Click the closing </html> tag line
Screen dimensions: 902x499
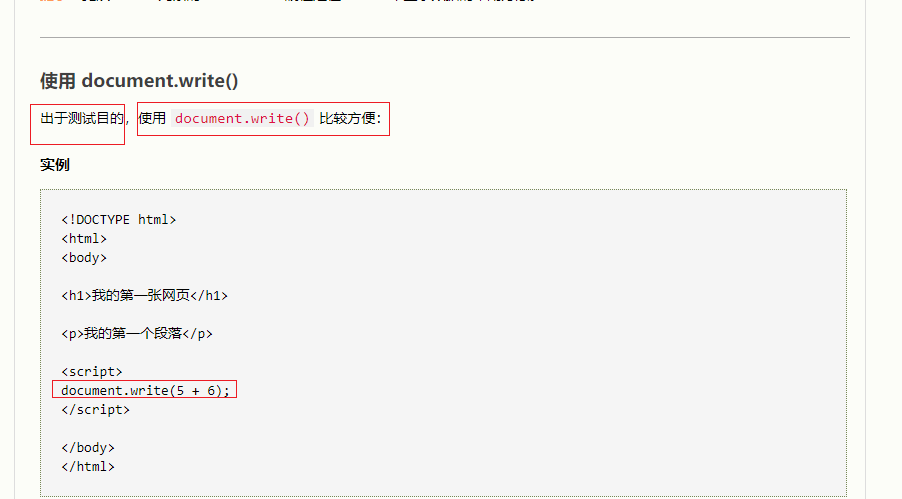point(88,467)
